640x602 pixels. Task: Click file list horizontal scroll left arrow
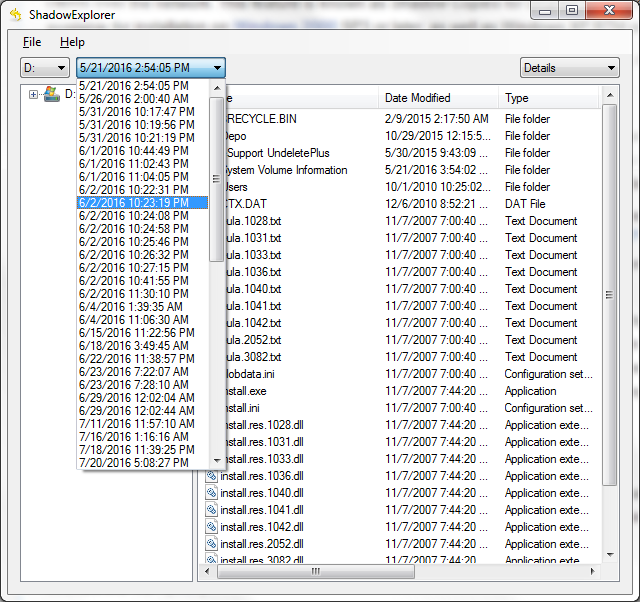208,571
